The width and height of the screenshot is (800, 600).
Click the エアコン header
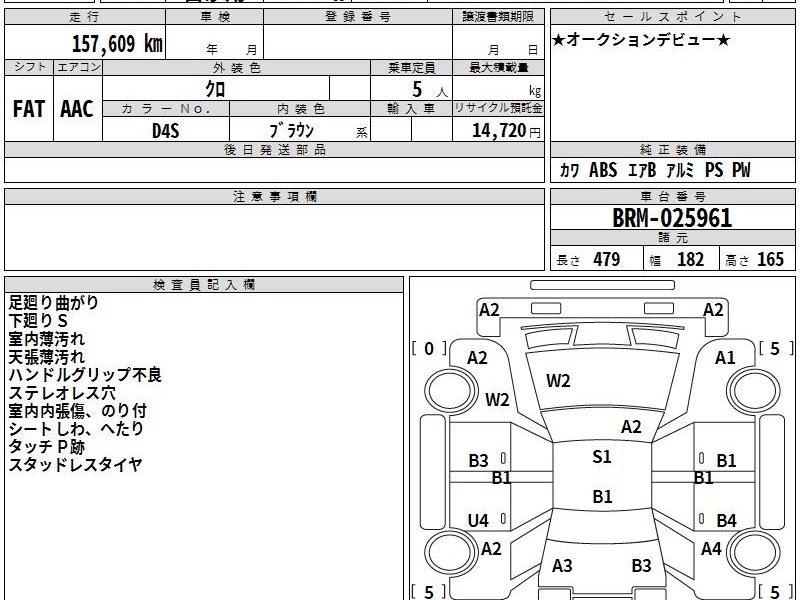tap(78, 67)
